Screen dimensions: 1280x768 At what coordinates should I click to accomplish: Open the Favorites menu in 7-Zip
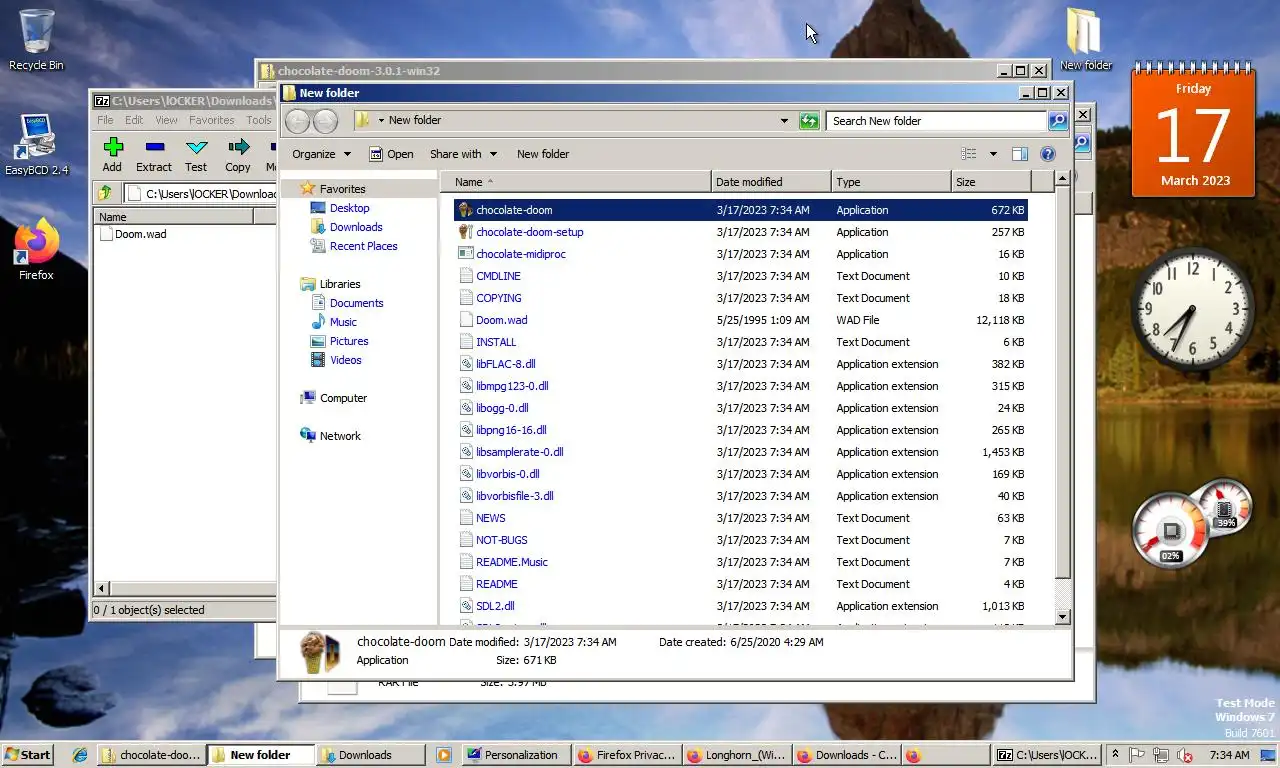click(212, 120)
